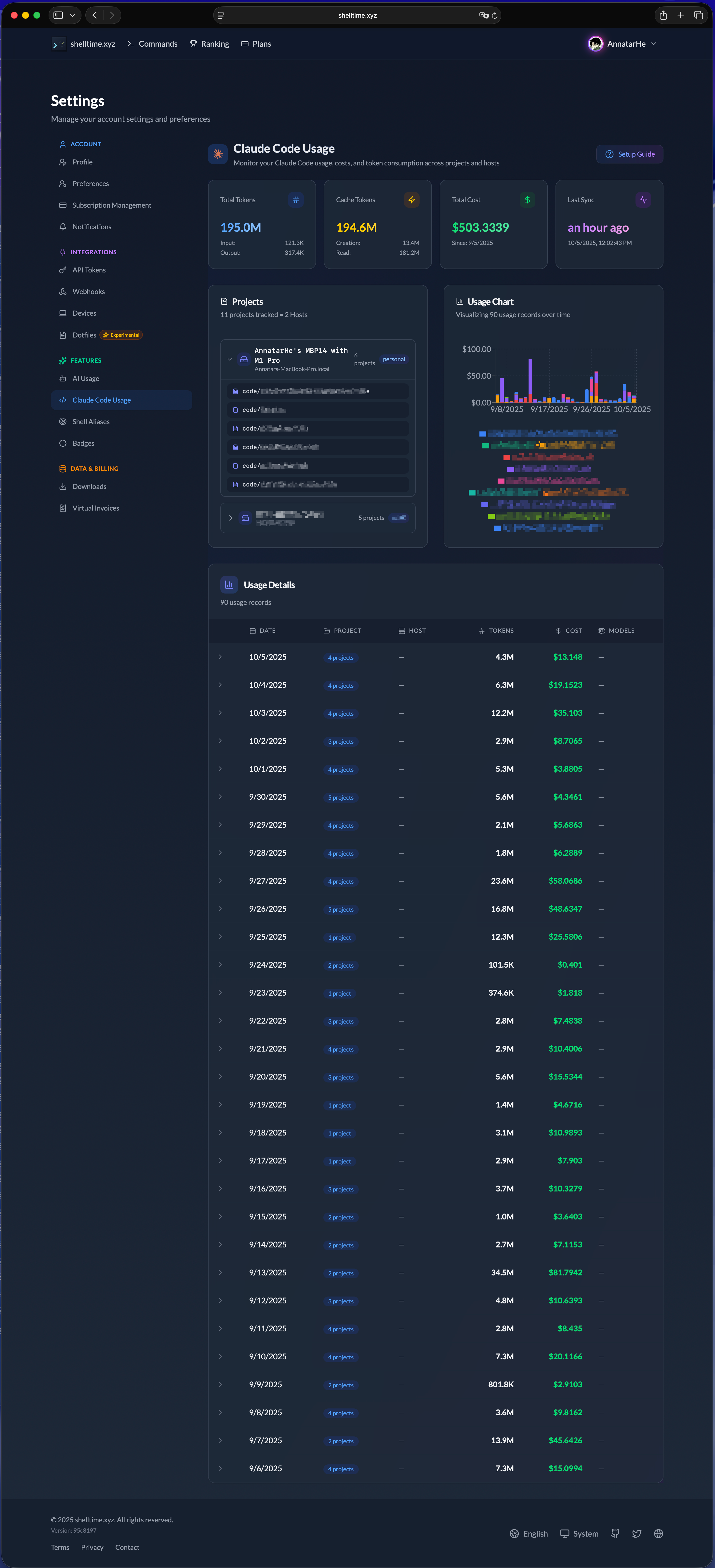Click the shelltime.xyz logo icon
Image resolution: width=715 pixels, height=1568 pixels.
point(58,44)
